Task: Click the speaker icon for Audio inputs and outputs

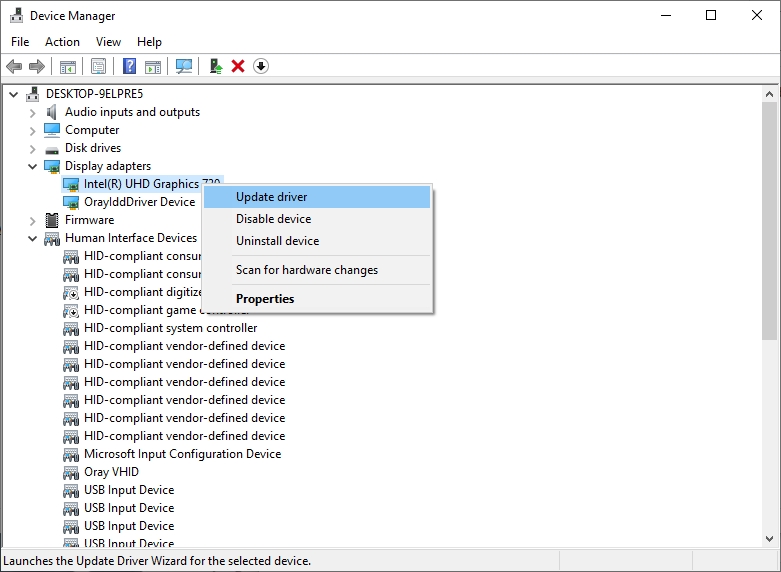Action: pos(51,112)
